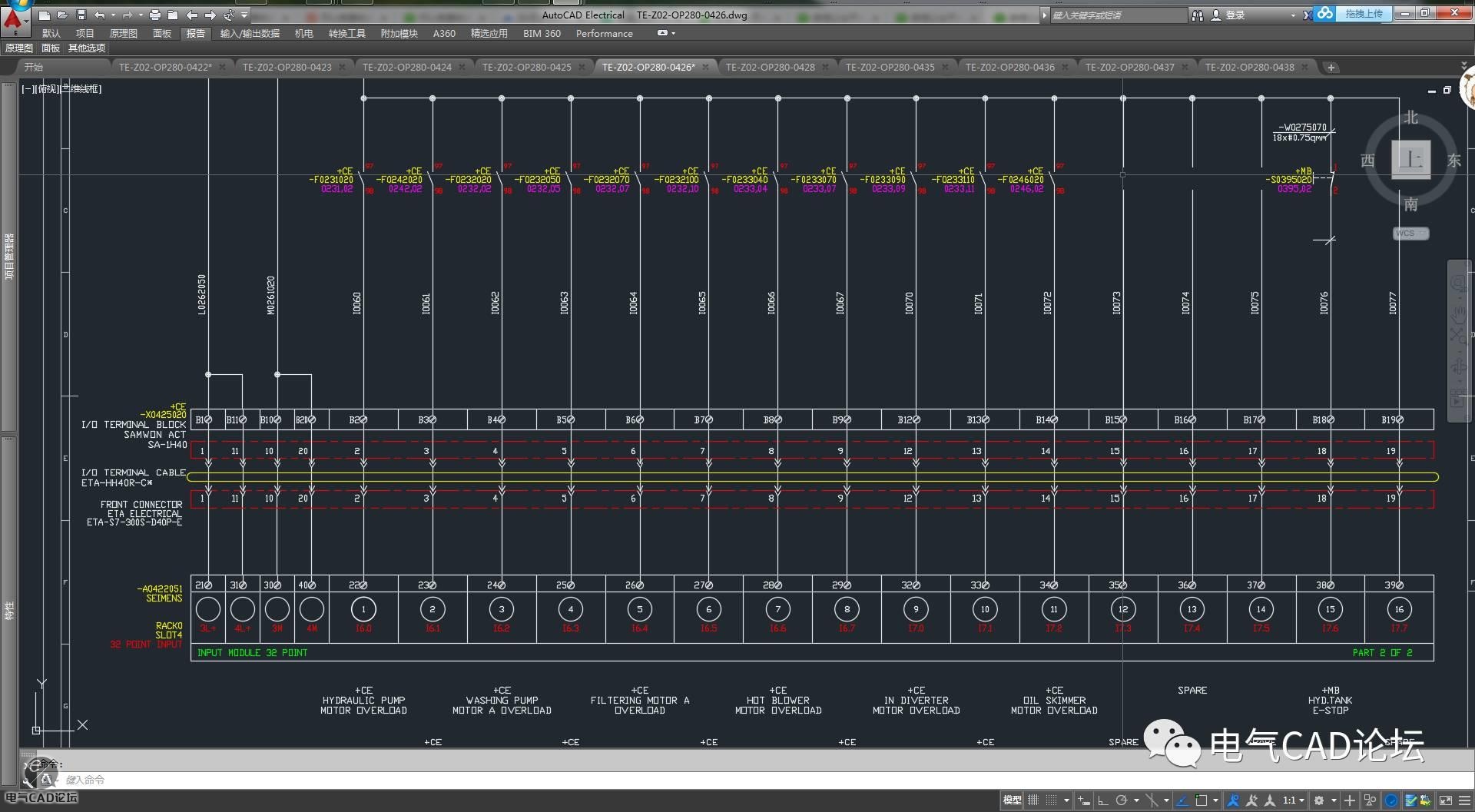1475x812 pixels.
Task: Open the Baidu cloud upload icon
Action: click(x=1325, y=14)
